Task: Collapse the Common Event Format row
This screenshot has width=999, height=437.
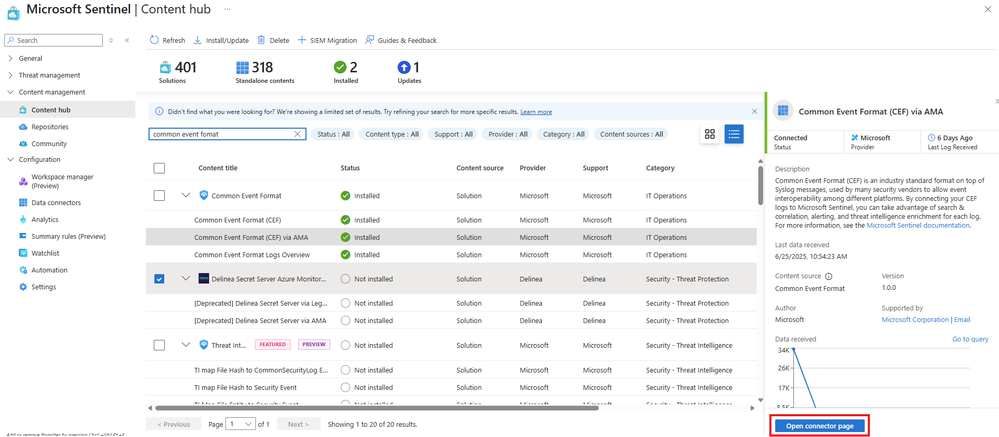Action: [x=185, y=196]
